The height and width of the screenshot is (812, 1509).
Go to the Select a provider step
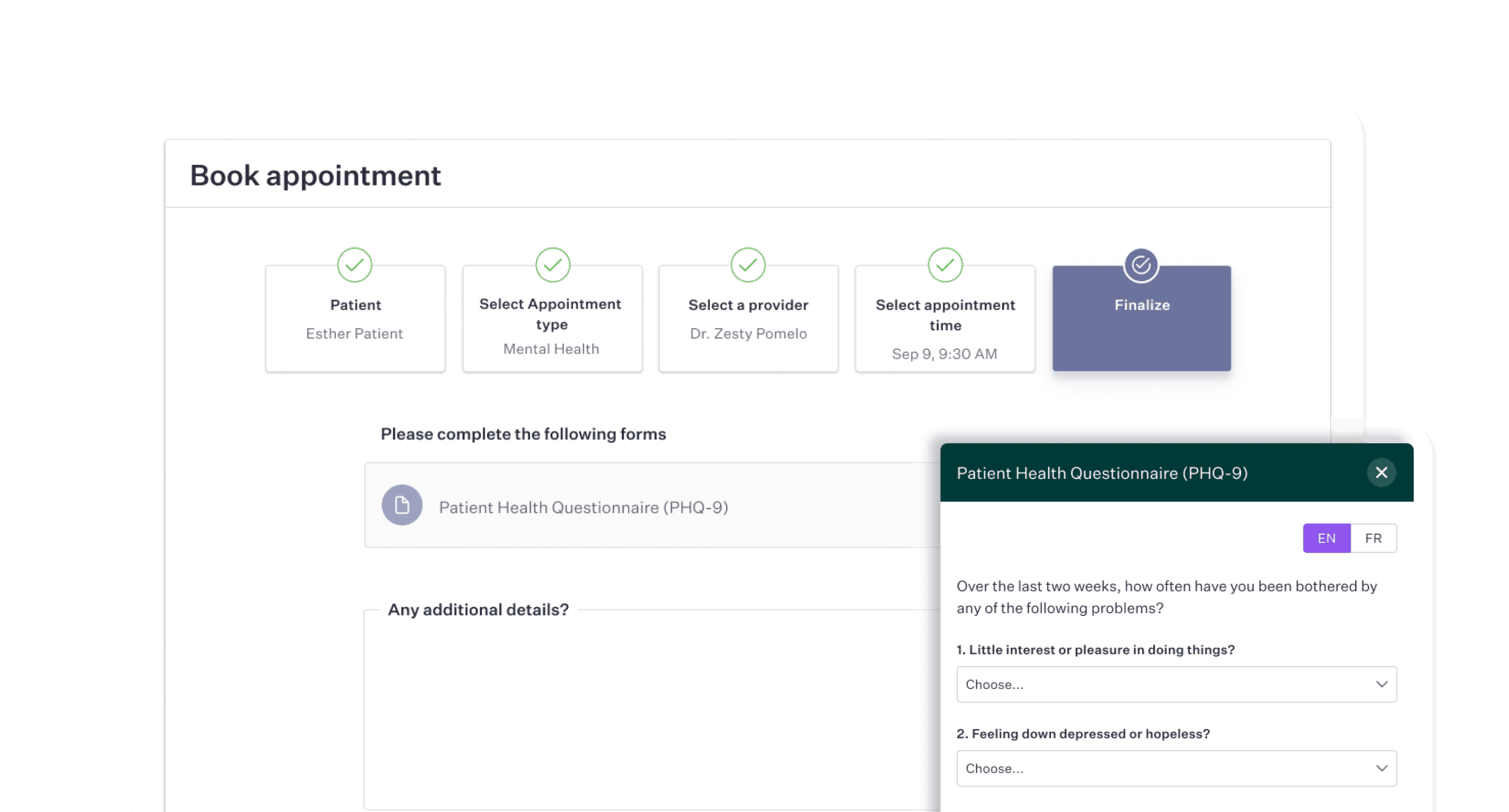click(748, 319)
